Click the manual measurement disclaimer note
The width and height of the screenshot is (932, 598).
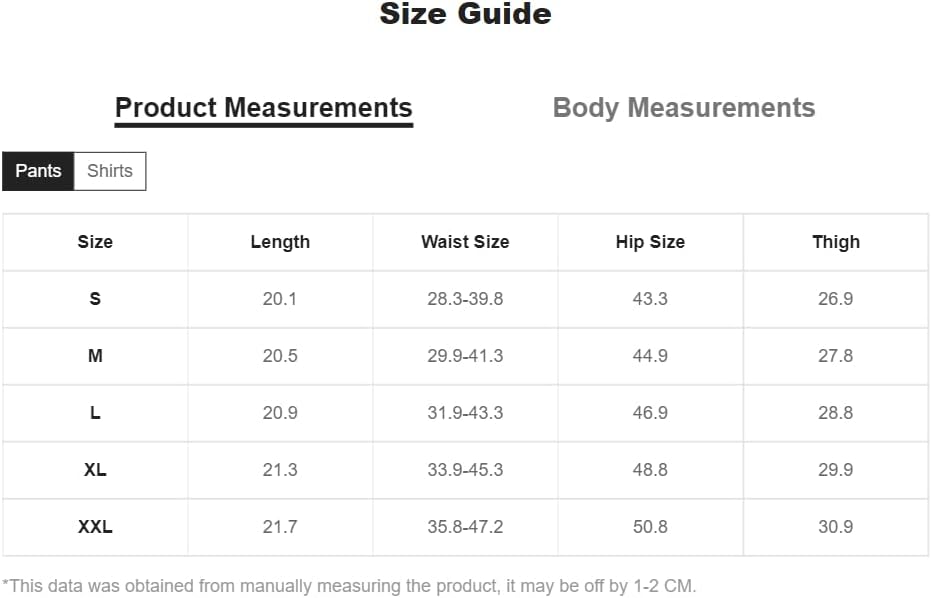[x=349, y=587]
